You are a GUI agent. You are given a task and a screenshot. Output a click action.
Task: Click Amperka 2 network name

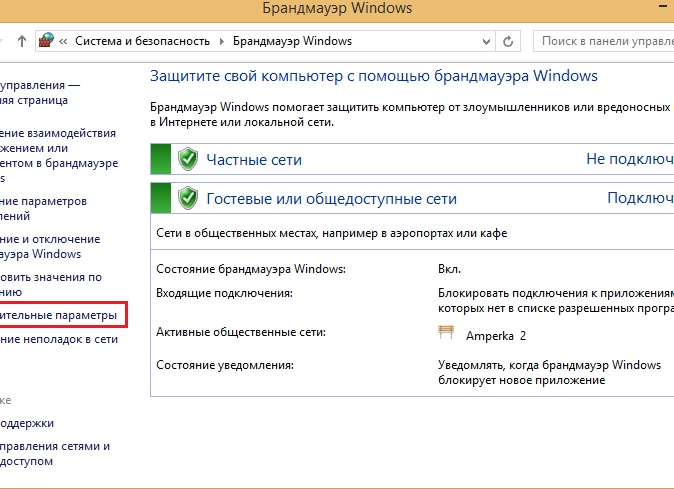tap(496, 336)
